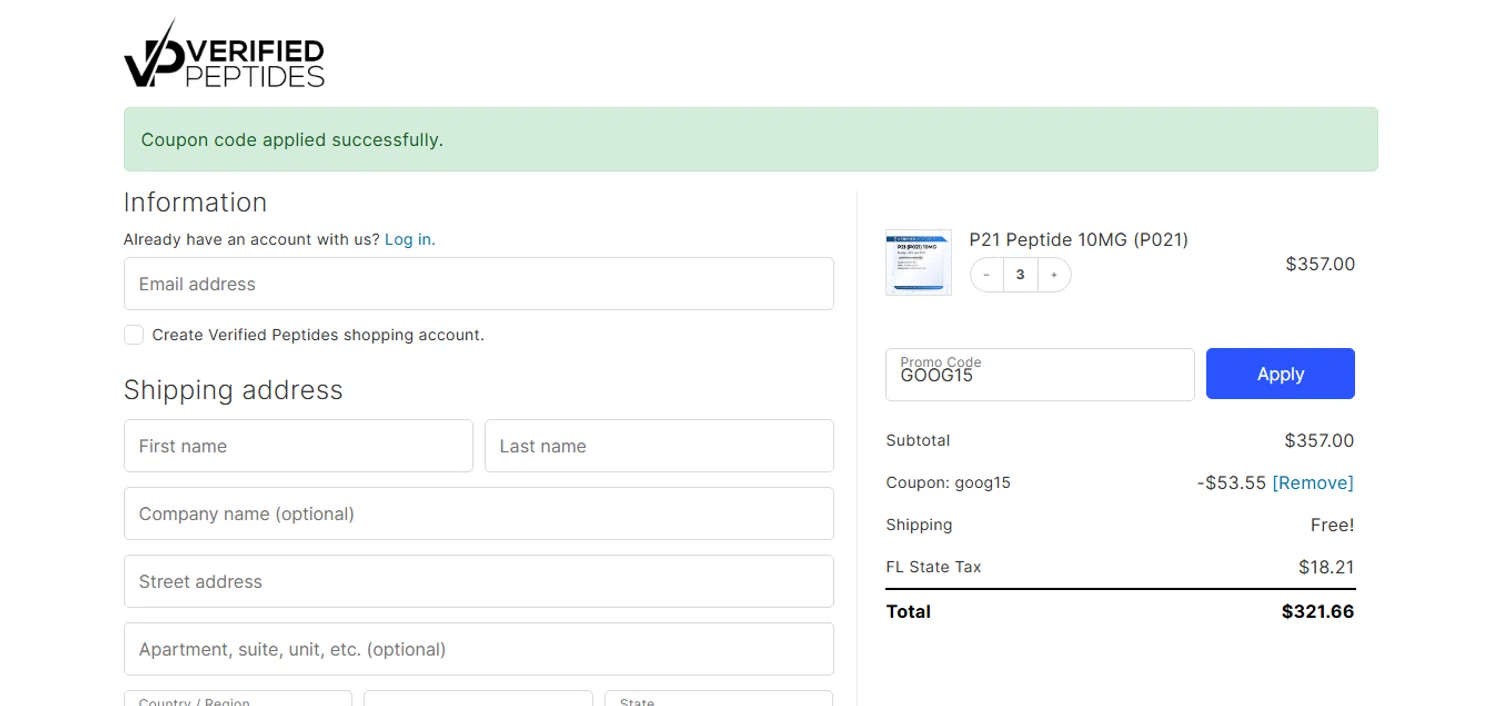Focus the First name field
The width and height of the screenshot is (1500, 706).
(298, 446)
